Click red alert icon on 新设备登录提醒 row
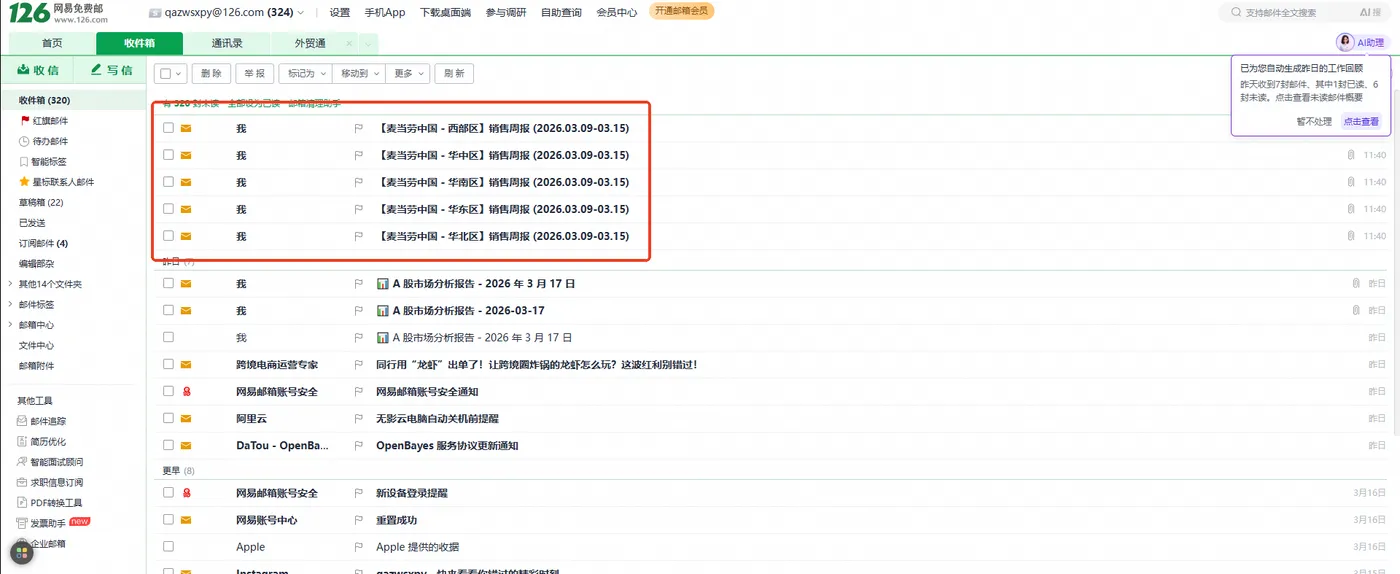The width and height of the screenshot is (1400, 574). coord(186,493)
